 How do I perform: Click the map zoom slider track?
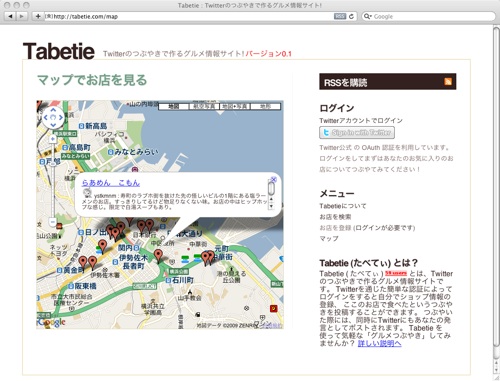(53, 180)
